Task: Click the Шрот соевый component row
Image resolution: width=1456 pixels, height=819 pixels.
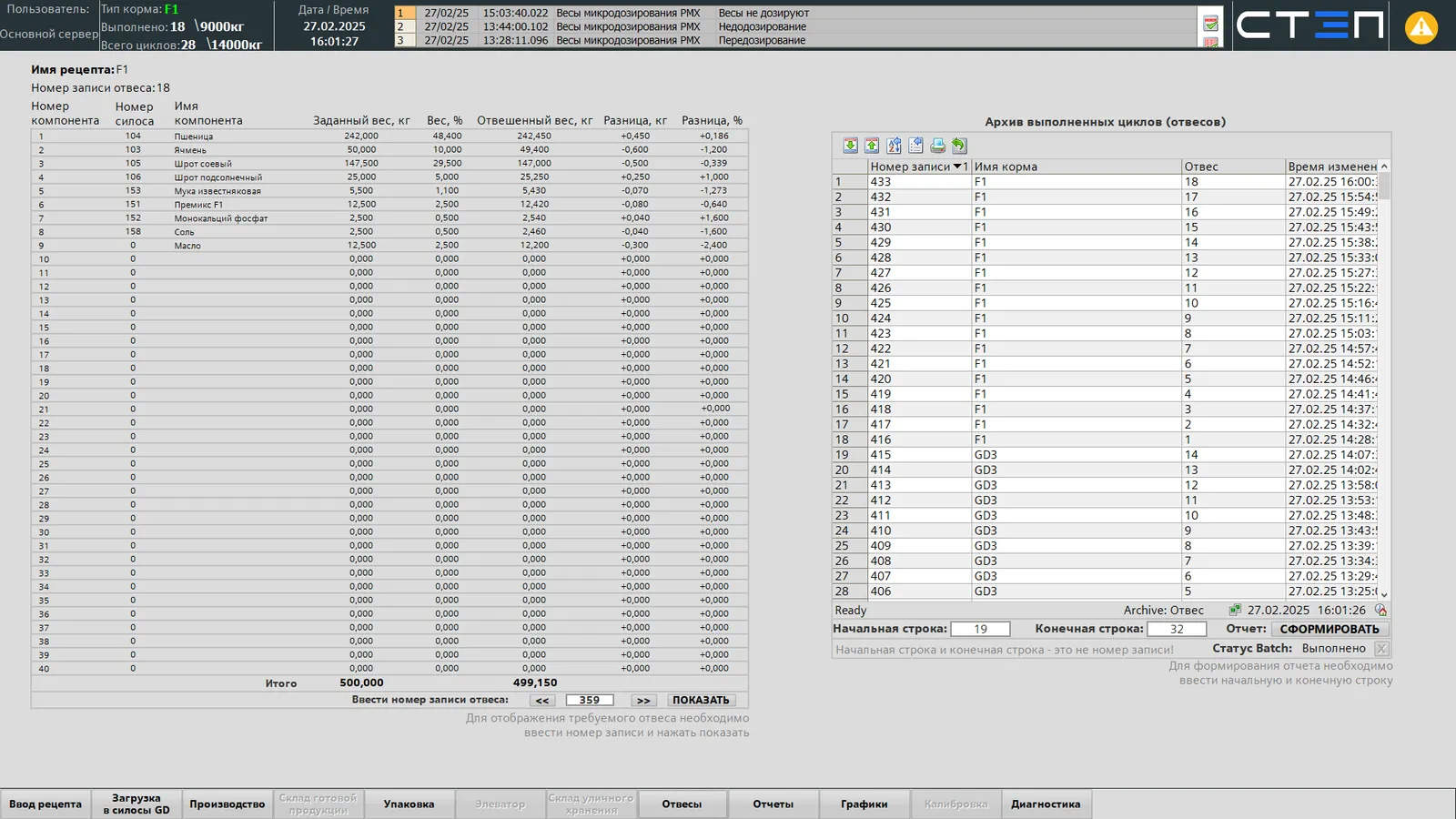Action: click(x=389, y=164)
